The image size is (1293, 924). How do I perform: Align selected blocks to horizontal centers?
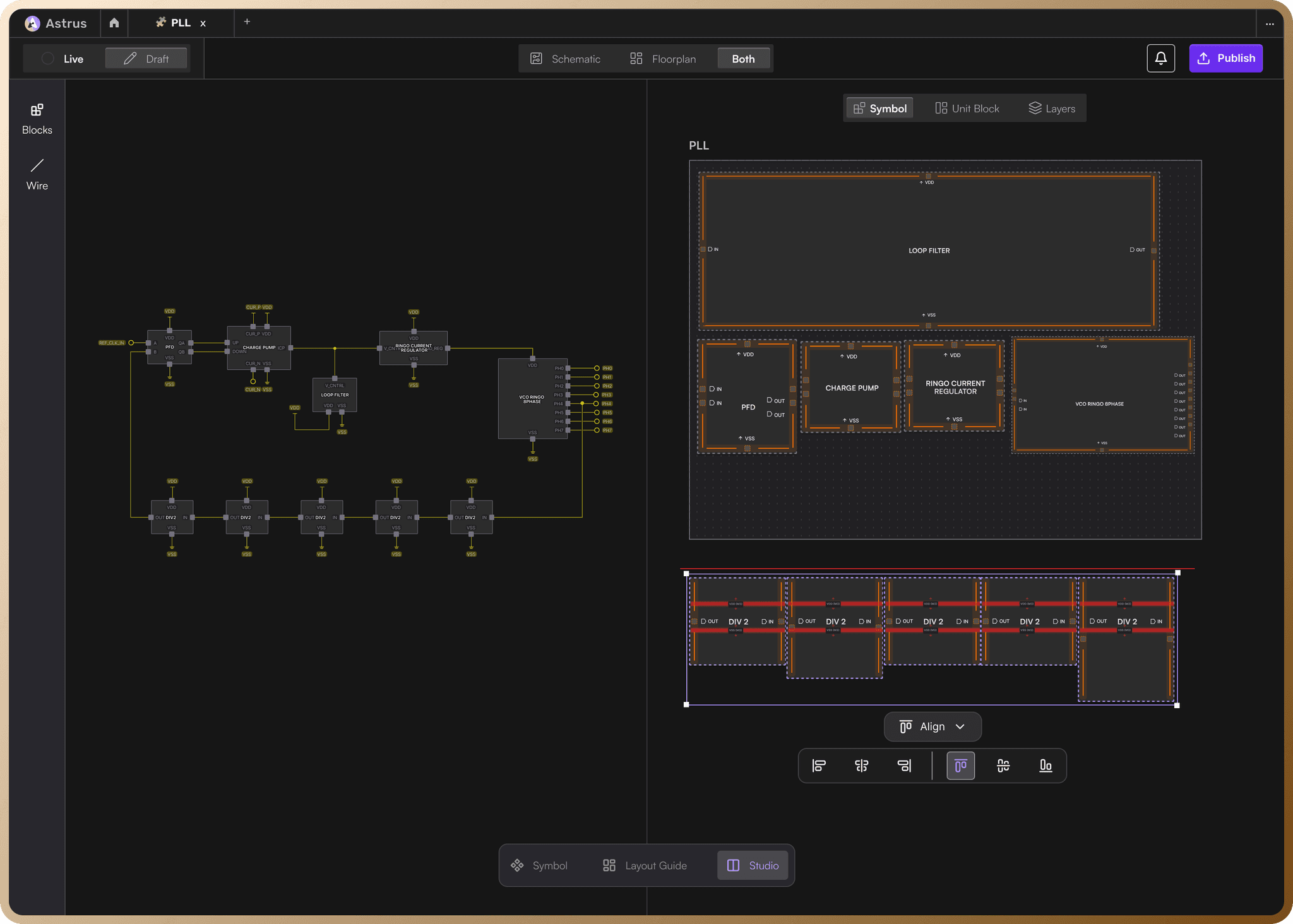861,766
